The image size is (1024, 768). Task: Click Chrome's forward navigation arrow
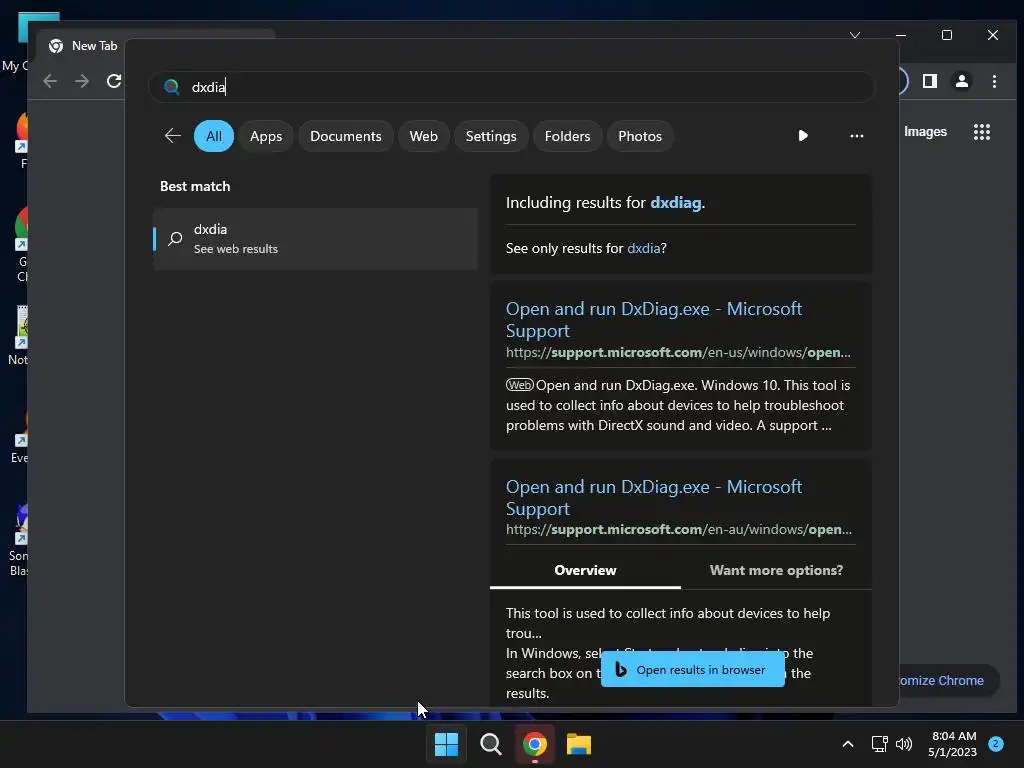pos(82,81)
